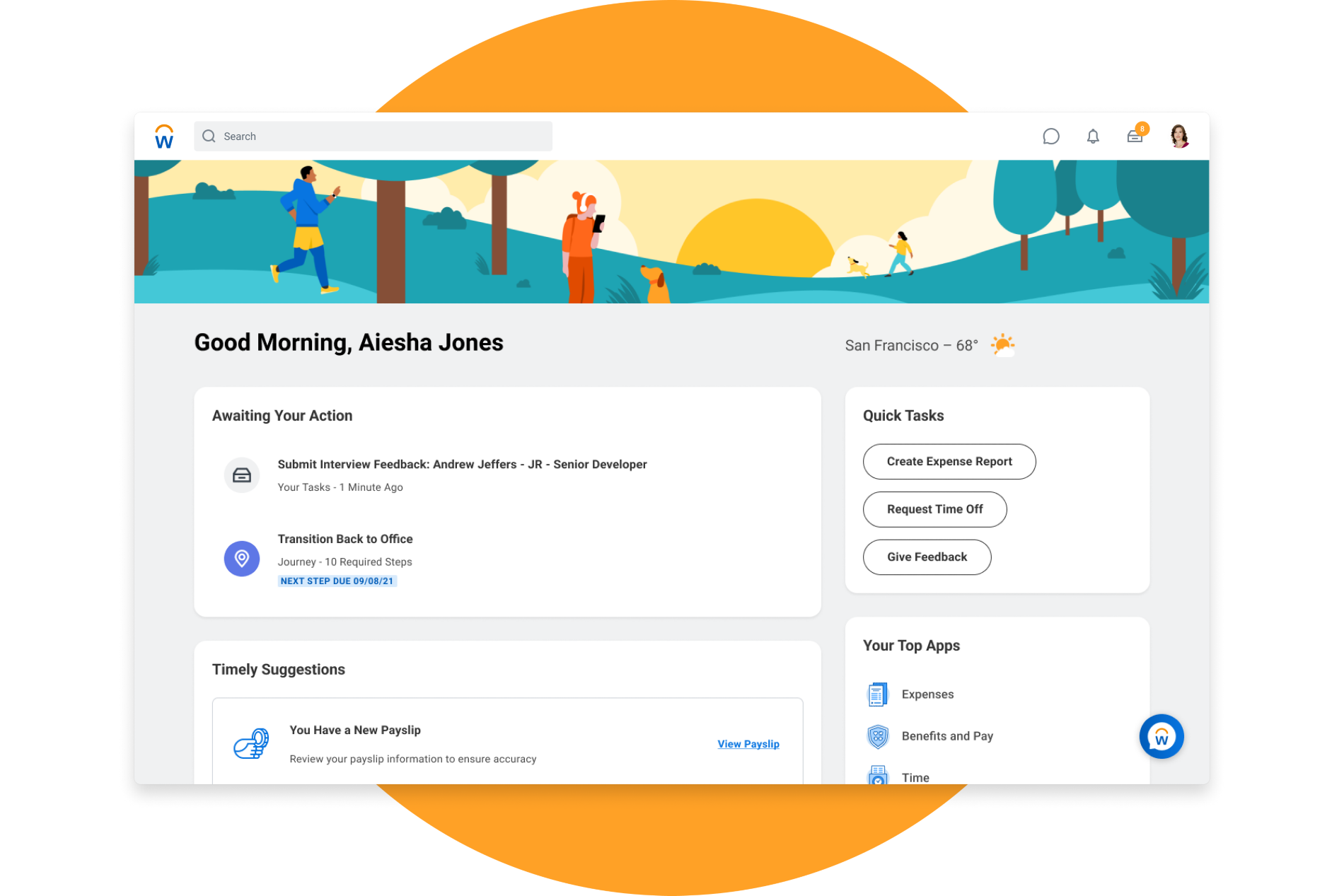Click the journey location pin icon

tap(242, 559)
